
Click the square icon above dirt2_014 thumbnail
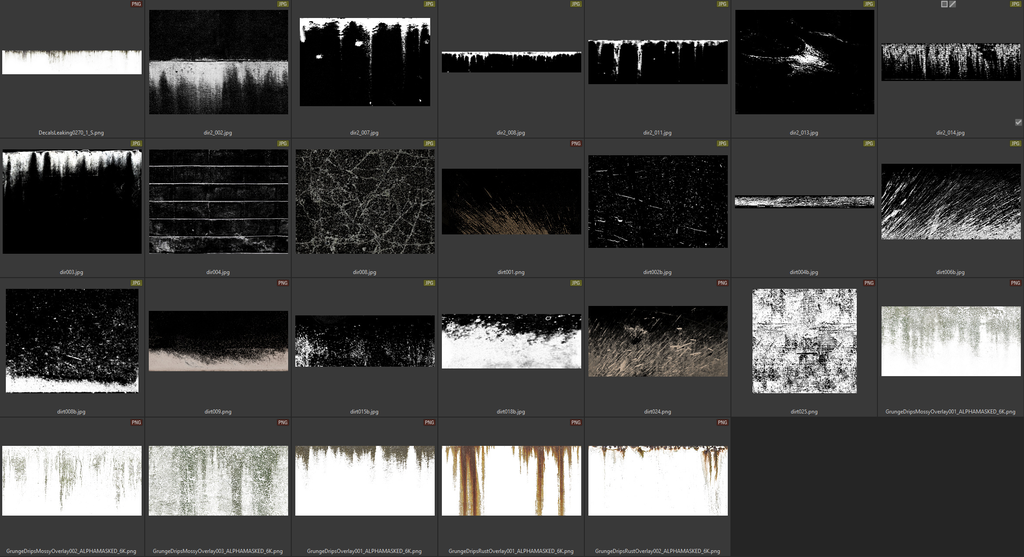(x=944, y=4)
